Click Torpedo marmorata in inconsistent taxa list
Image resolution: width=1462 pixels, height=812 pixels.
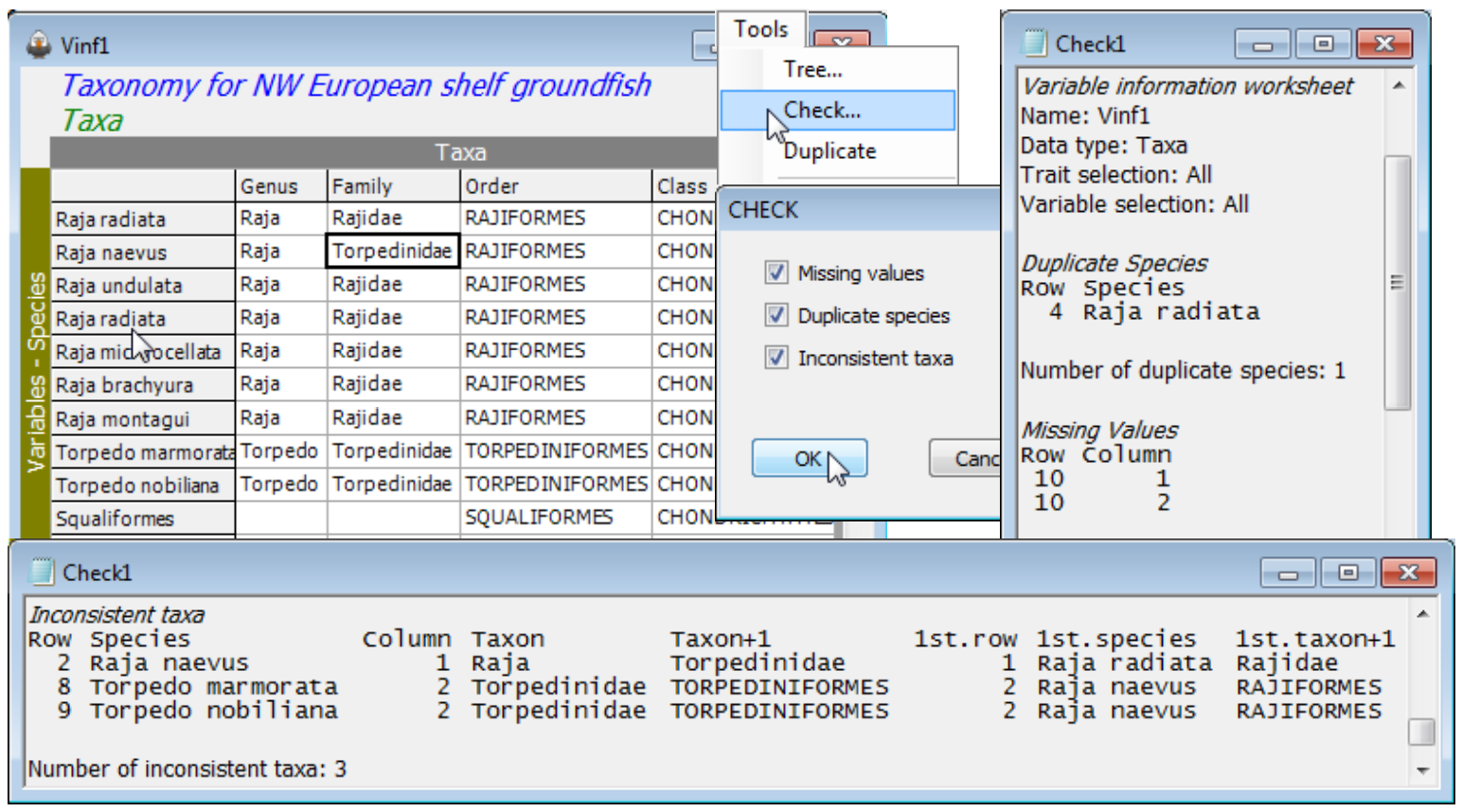[214, 686]
